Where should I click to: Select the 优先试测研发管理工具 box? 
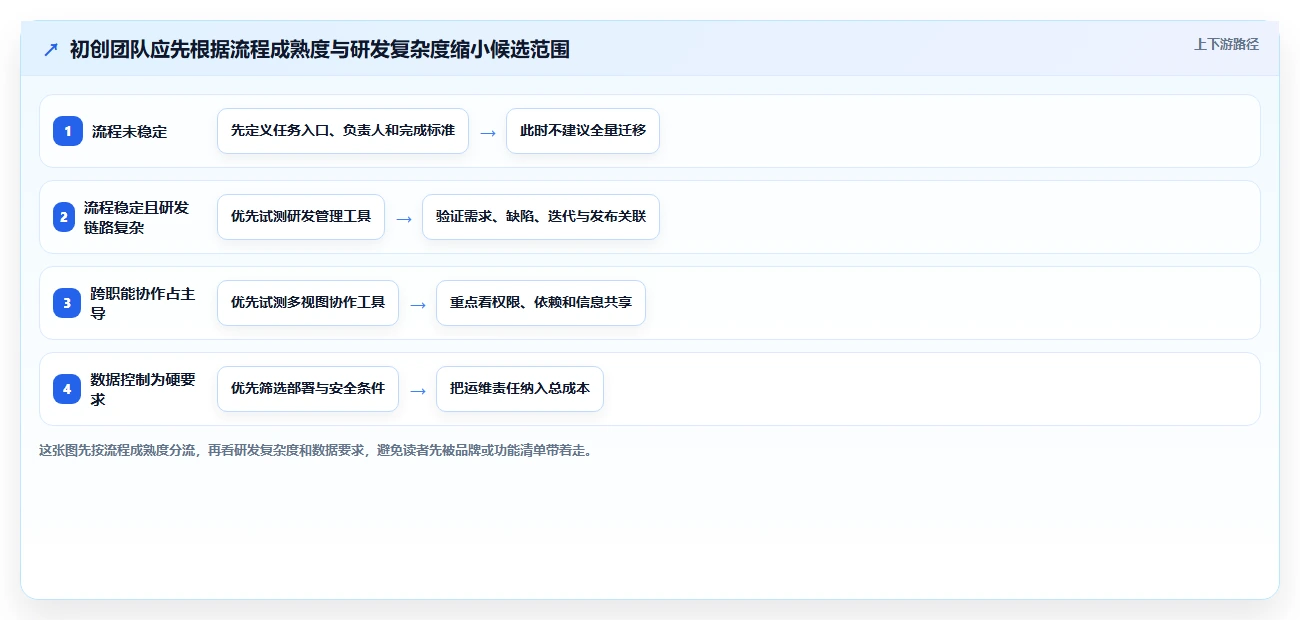tap(301, 217)
